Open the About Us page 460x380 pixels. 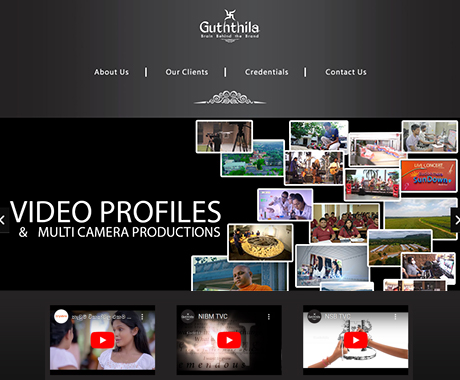pos(111,72)
